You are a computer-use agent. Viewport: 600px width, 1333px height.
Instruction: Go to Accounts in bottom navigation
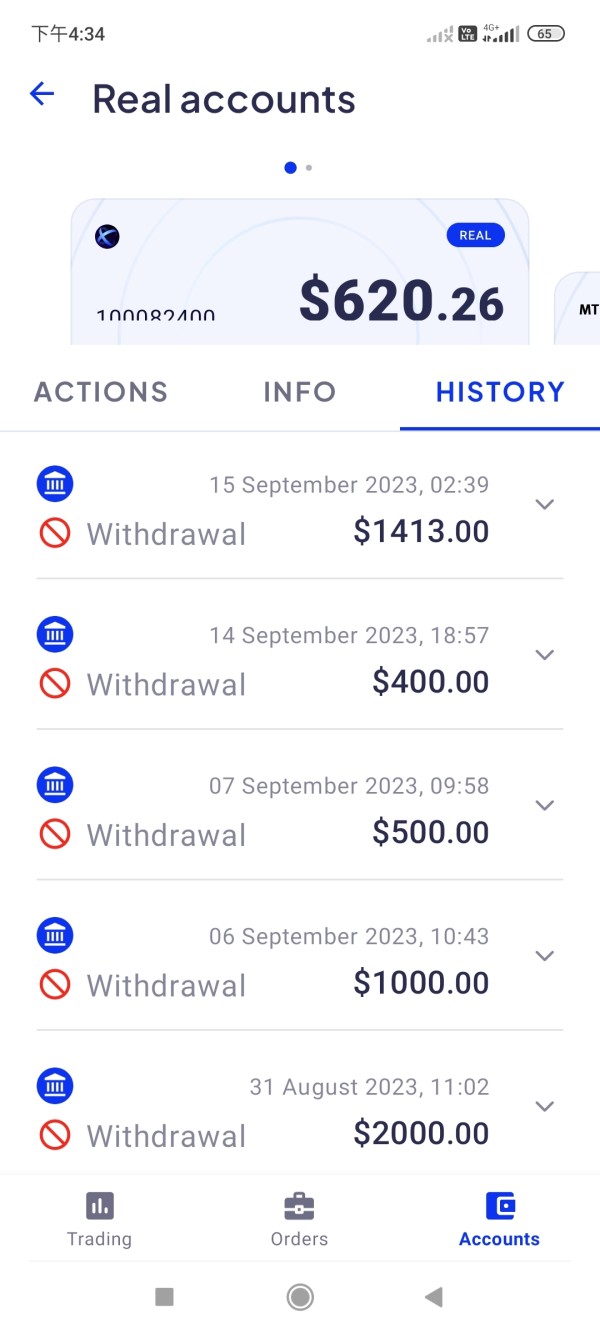(499, 1220)
